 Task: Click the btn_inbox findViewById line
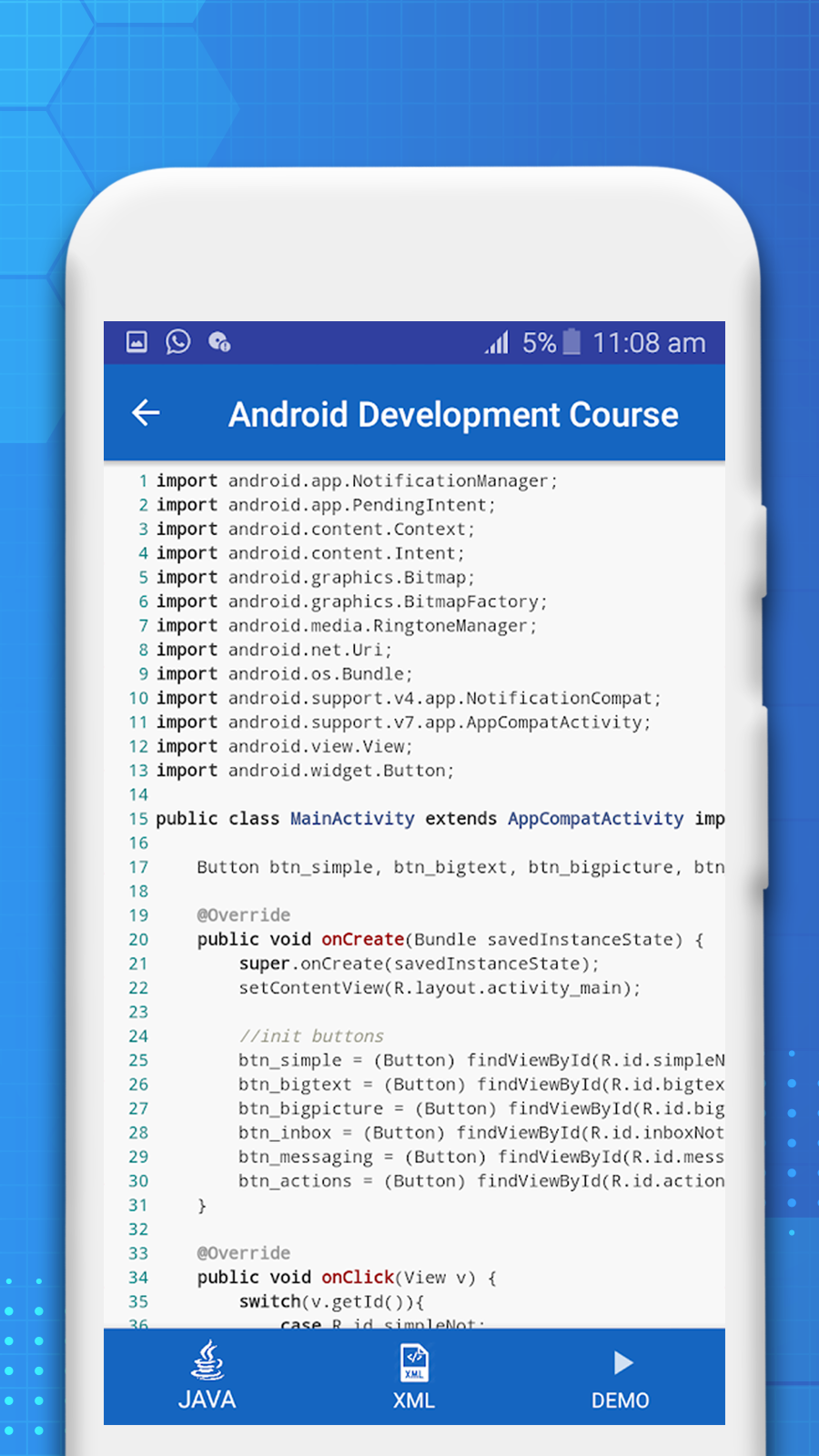coord(481,1133)
